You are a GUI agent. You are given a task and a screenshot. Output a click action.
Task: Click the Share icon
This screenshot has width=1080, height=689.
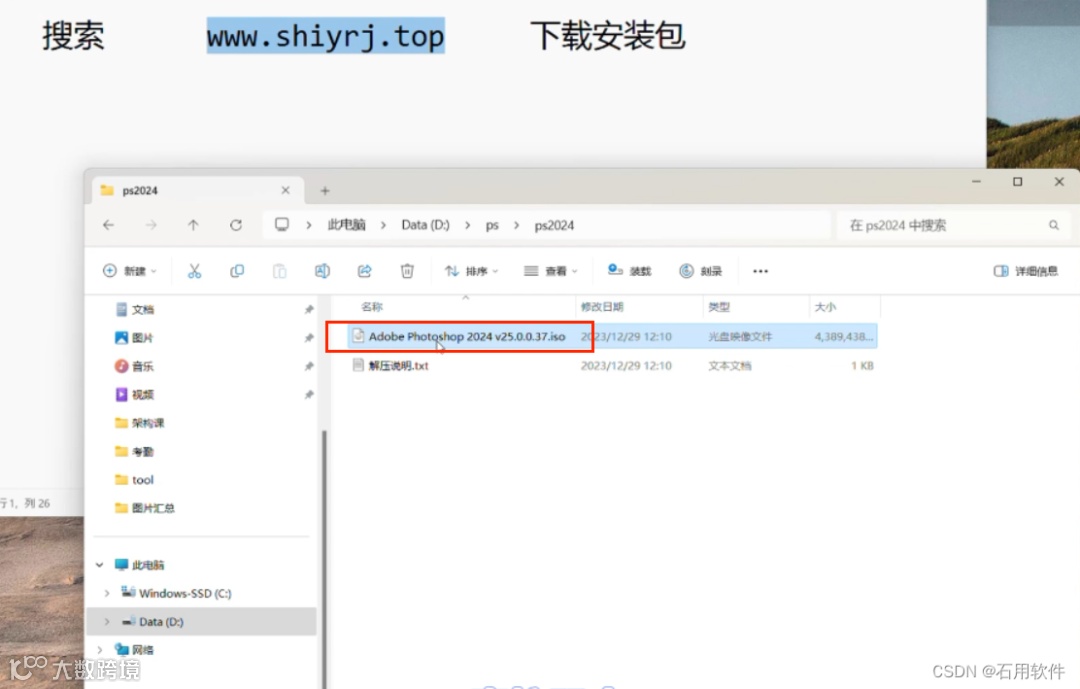(364, 271)
